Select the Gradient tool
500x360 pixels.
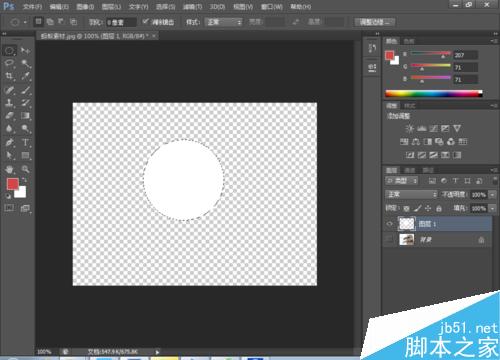(x=25, y=116)
